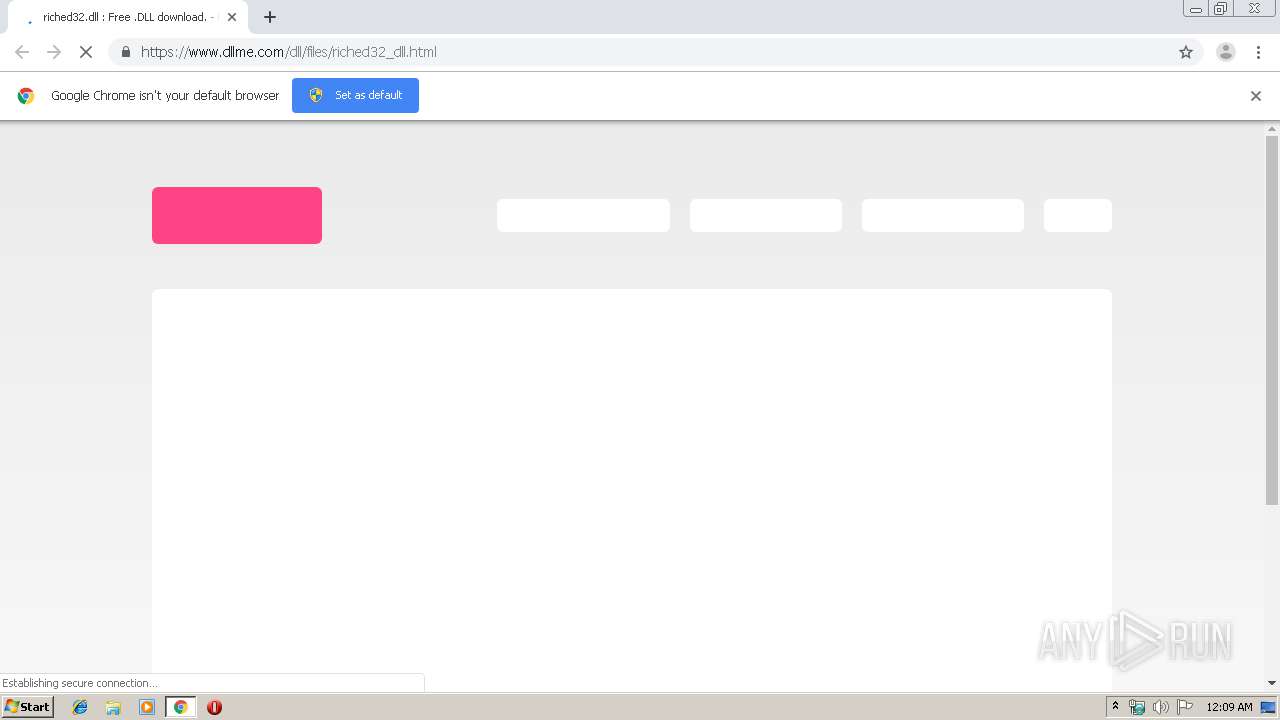The image size is (1280, 720).
Task: Click the page scroll down arrow
Action: tap(1272, 683)
